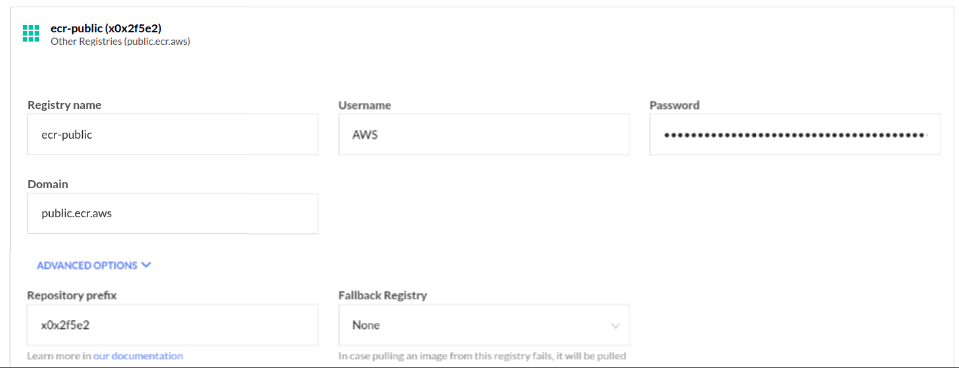959x368 pixels.
Task: Click the ecr-public (x0x2f5e2) heading
Action: (x=106, y=29)
